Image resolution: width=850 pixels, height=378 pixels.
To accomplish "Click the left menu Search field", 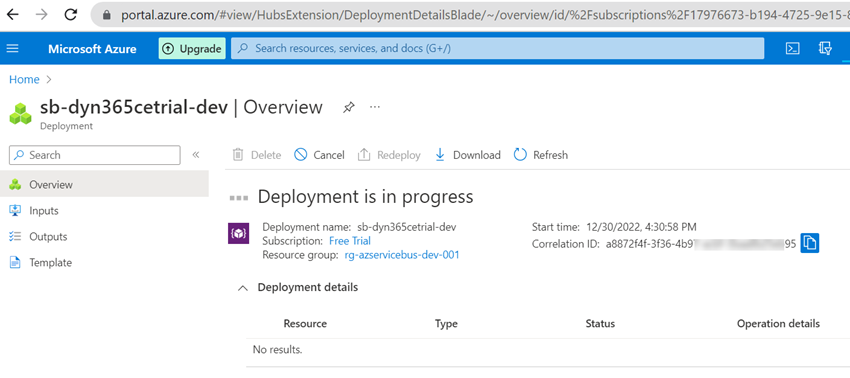I will pyautogui.click(x=95, y=155).
